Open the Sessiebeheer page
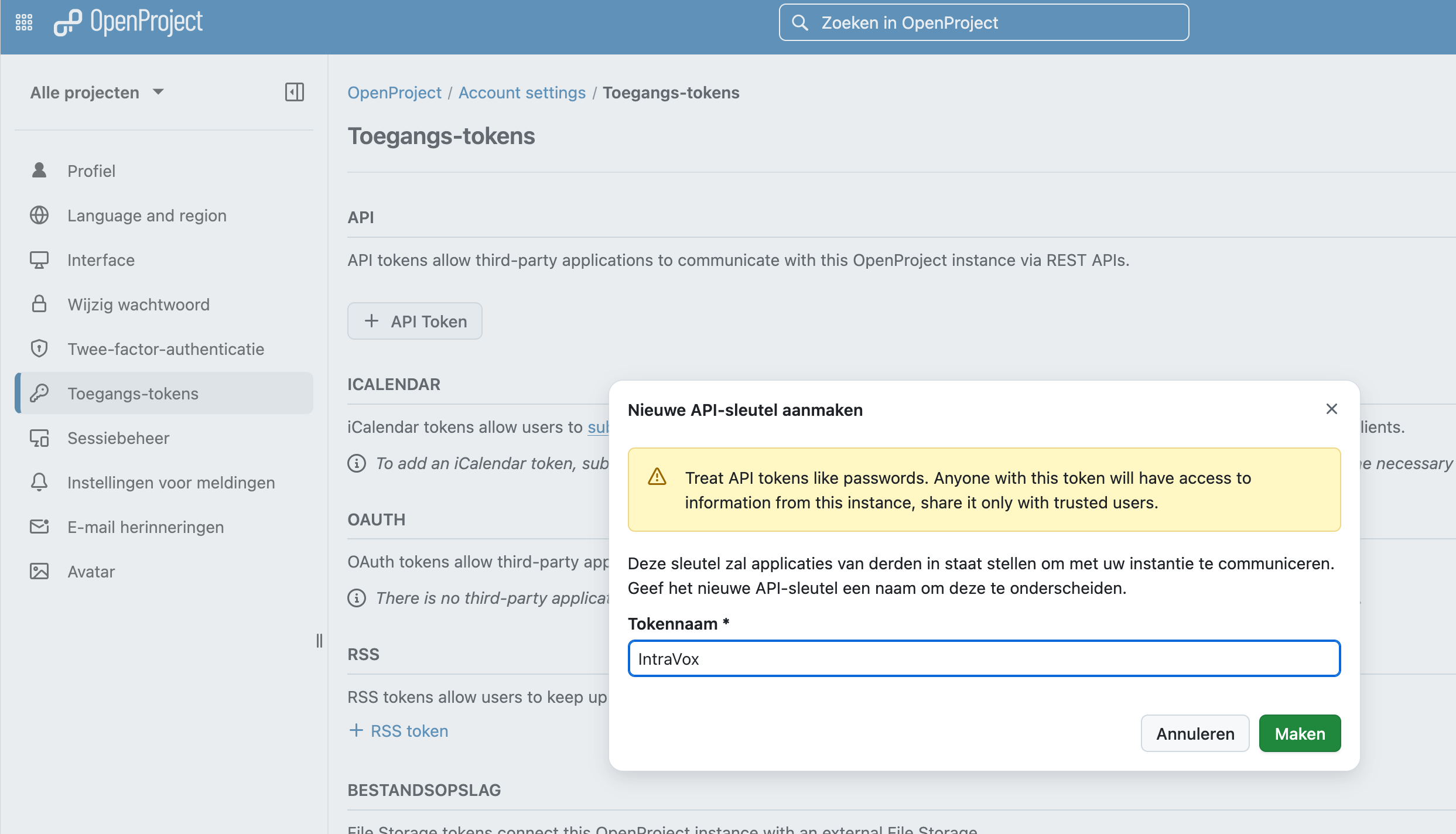Viewport: 1456px width, 834px height. 164,437
